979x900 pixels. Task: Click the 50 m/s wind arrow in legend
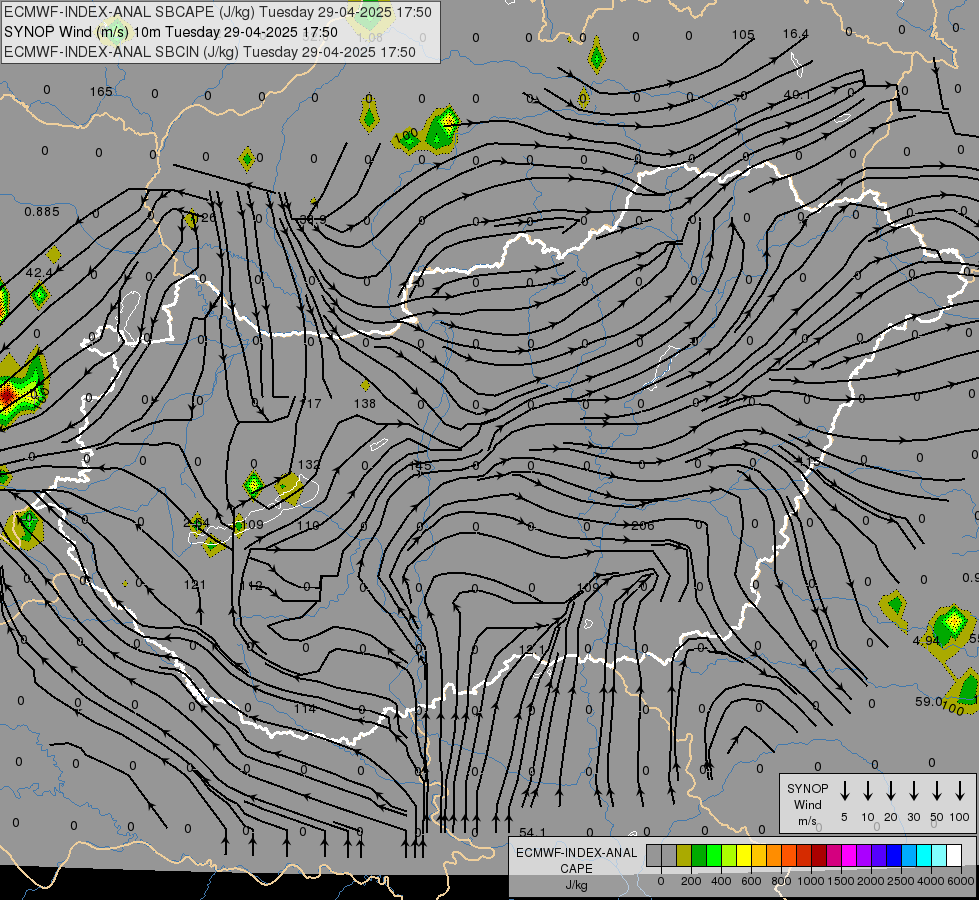pyautogui.click(x=937, y=791)
